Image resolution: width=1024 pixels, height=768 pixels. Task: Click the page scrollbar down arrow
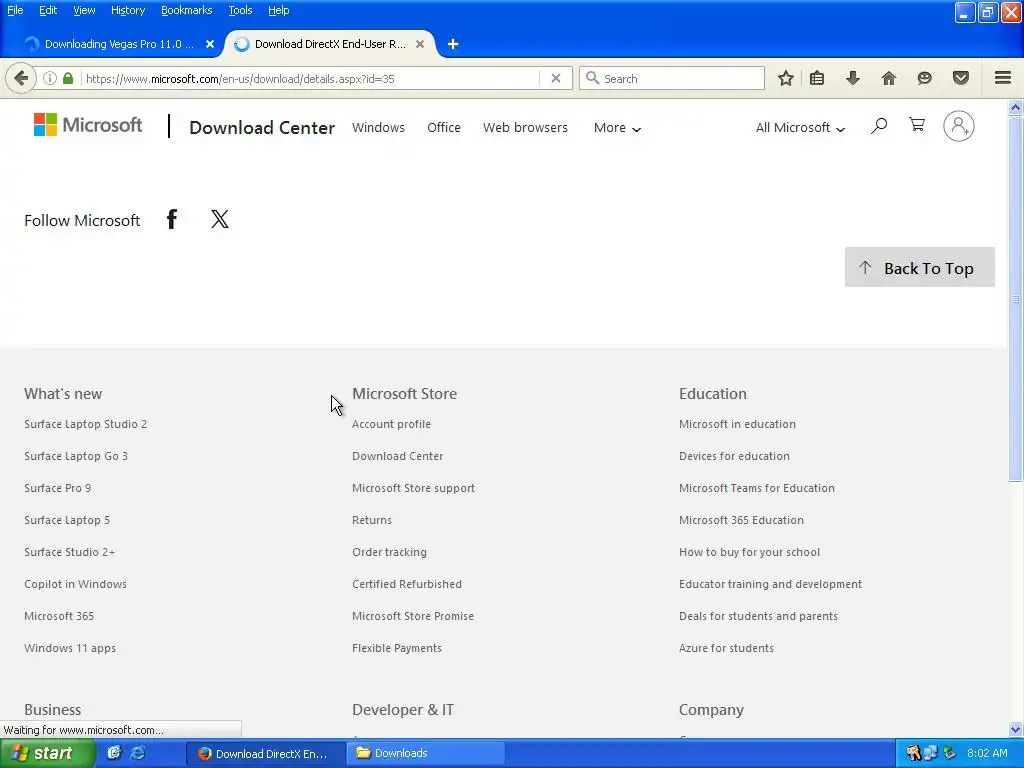pyautogui.click(x=1016, y=729)
